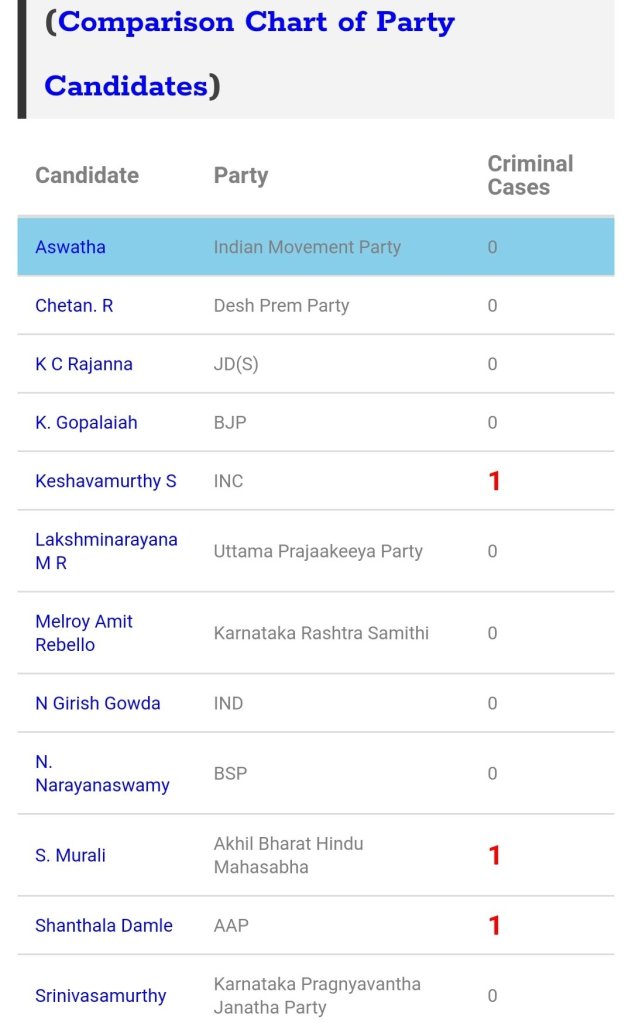The height and width of the screenshot is (1023, 632).
Task: Click the Candidate column header
Action: 87,176
